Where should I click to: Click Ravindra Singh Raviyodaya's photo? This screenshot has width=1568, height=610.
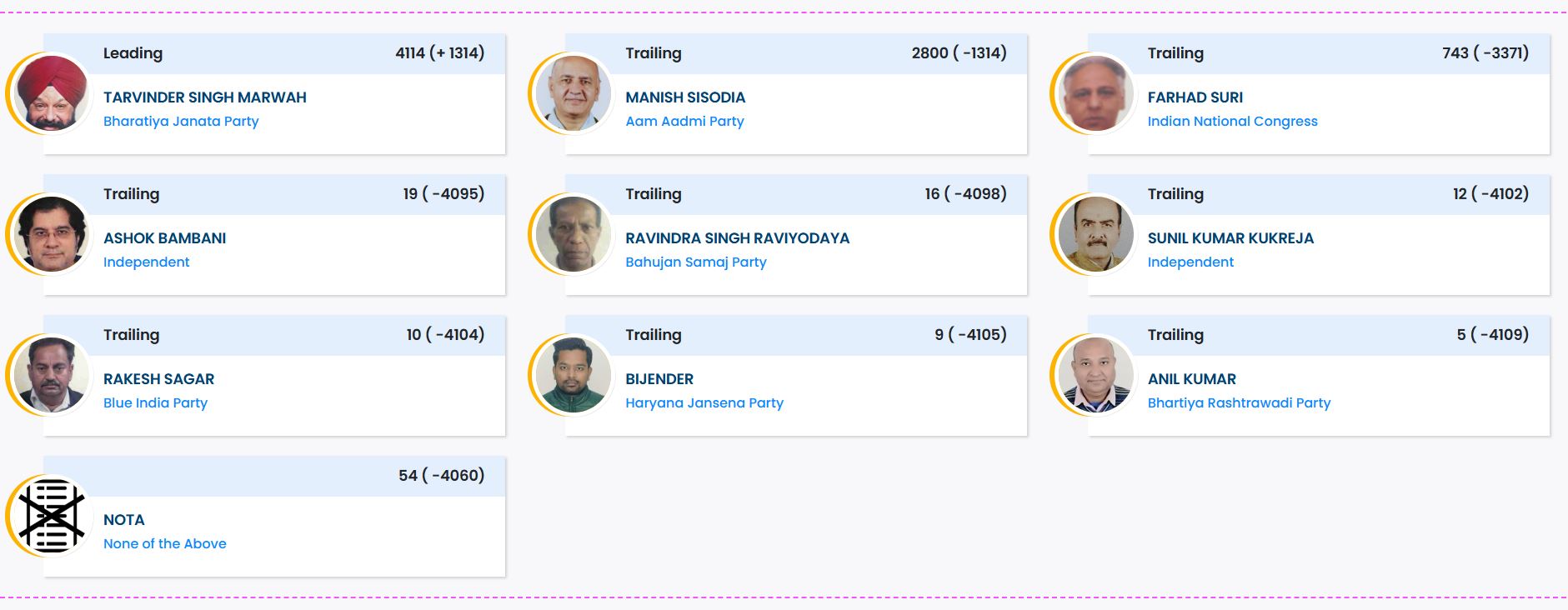click(574, 234)
